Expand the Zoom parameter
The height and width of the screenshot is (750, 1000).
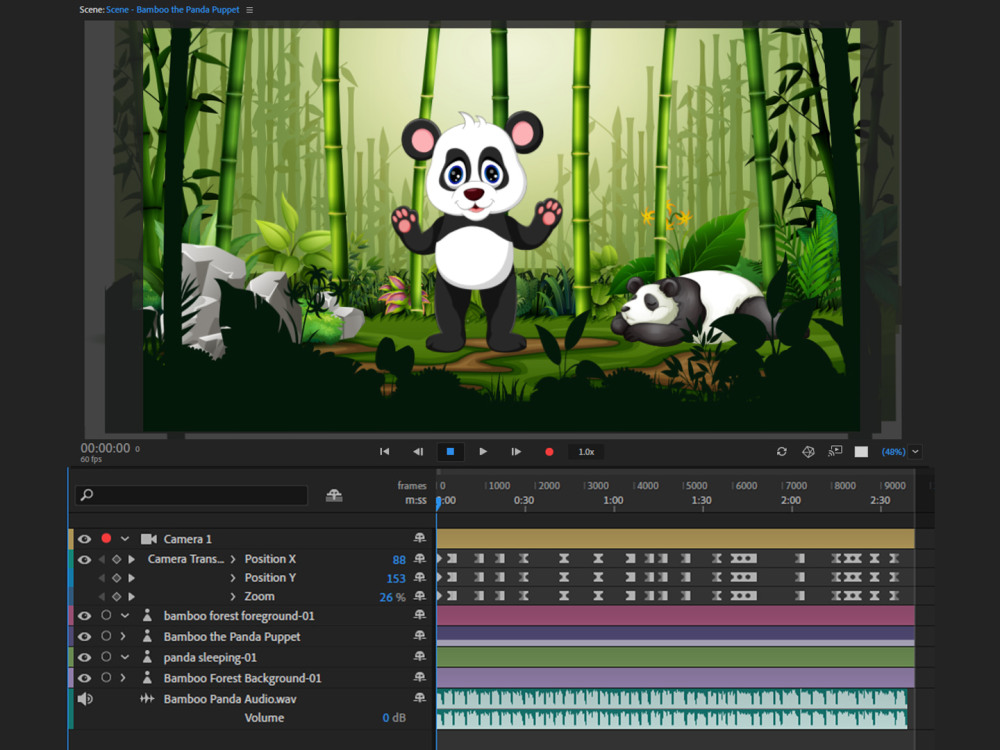pyautogui.click(x=233, y=597)
